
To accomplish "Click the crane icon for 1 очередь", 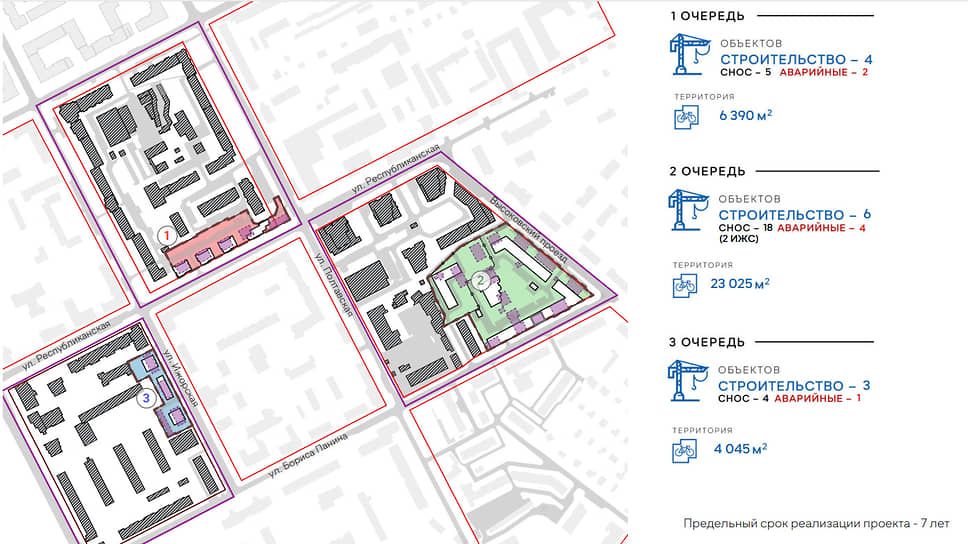I will coord(688,58).
